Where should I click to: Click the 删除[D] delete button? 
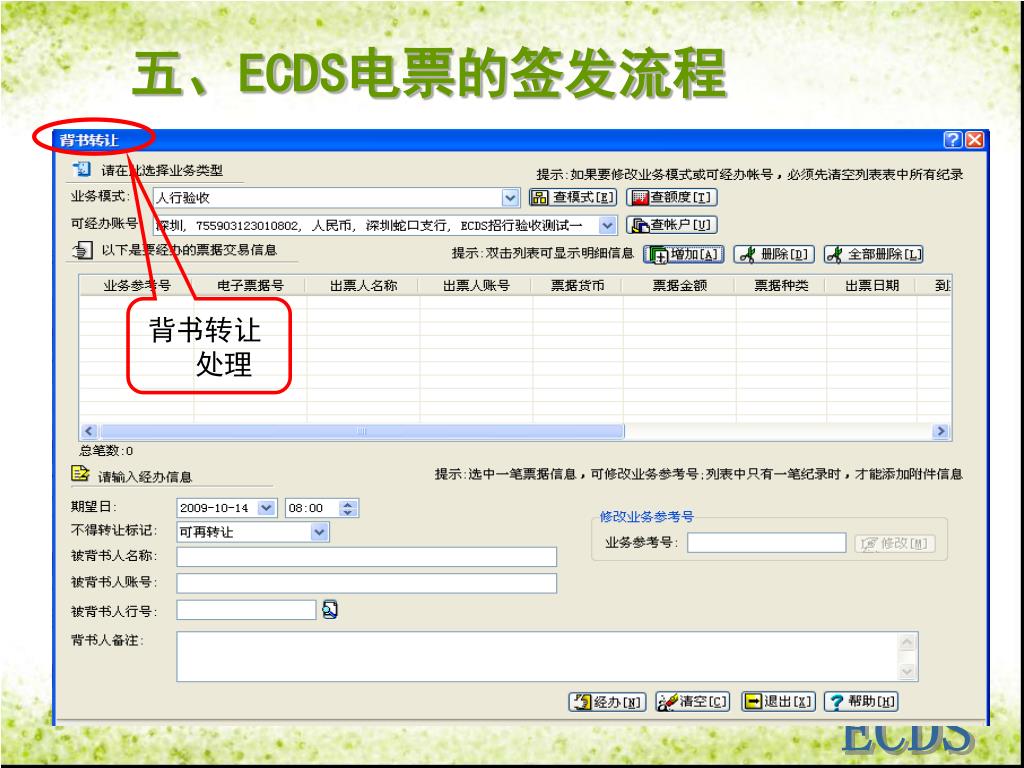(775, 255)
